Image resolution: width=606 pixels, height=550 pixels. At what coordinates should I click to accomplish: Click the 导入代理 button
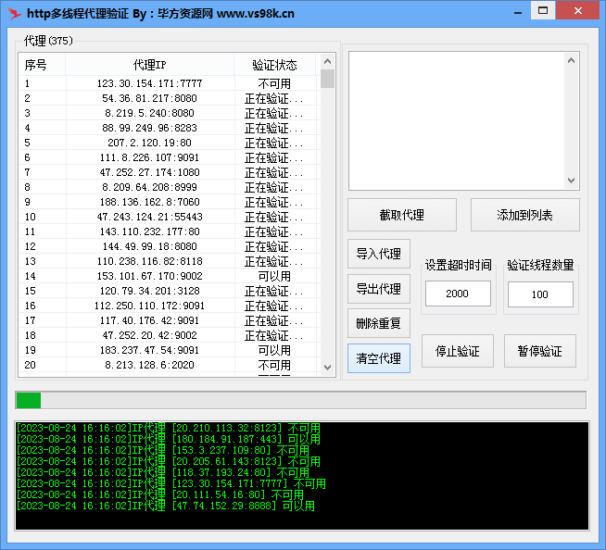pos(379,254)
